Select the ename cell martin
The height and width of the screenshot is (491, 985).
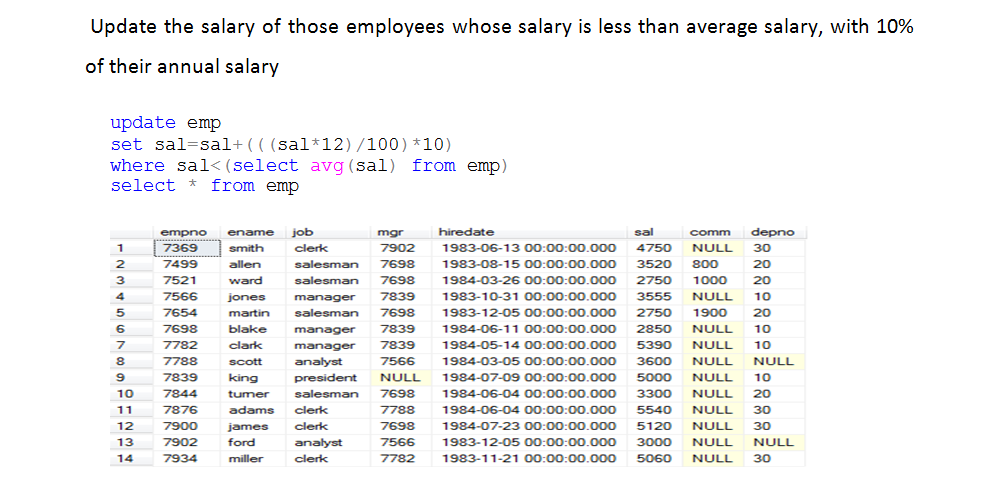point(252,313)
